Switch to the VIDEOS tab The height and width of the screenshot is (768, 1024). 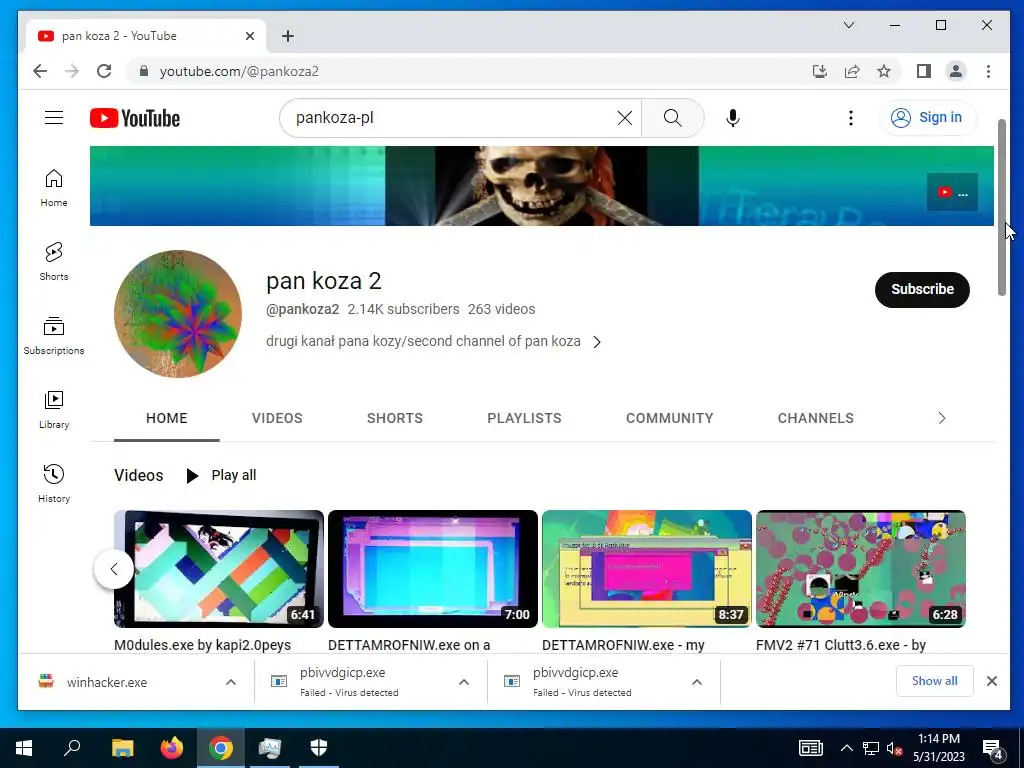coord(277,418)
